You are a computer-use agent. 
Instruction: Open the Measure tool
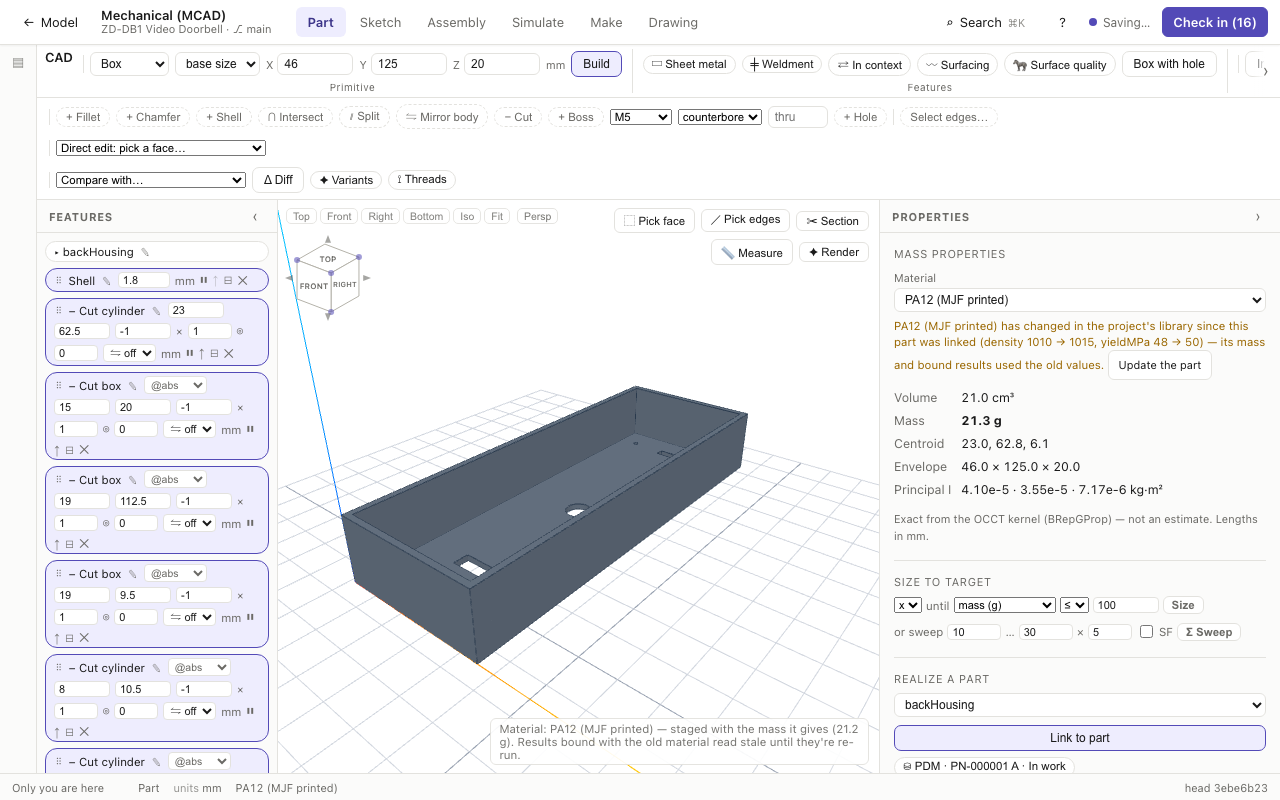752,253
